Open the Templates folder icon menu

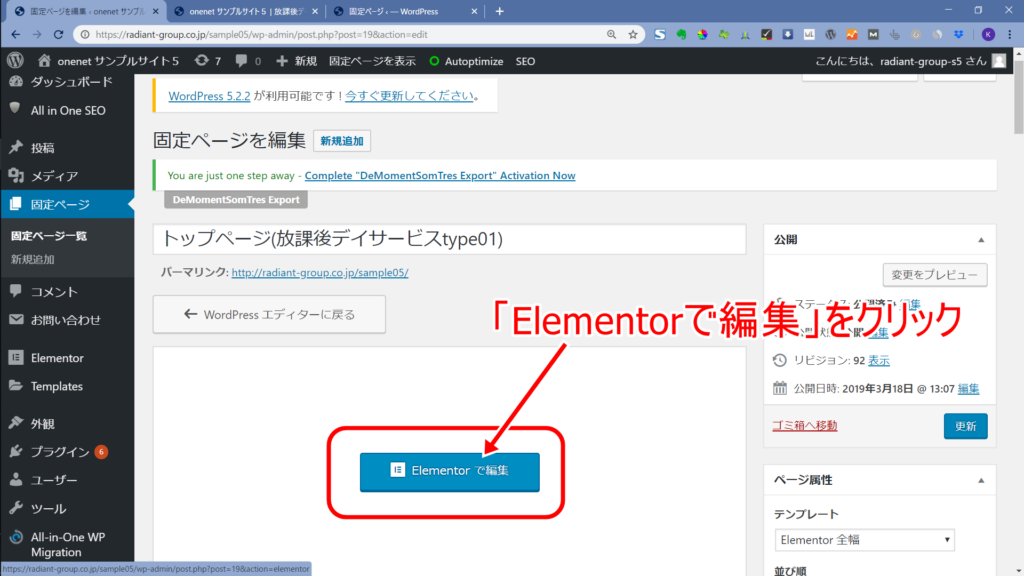tap(16, 386)
